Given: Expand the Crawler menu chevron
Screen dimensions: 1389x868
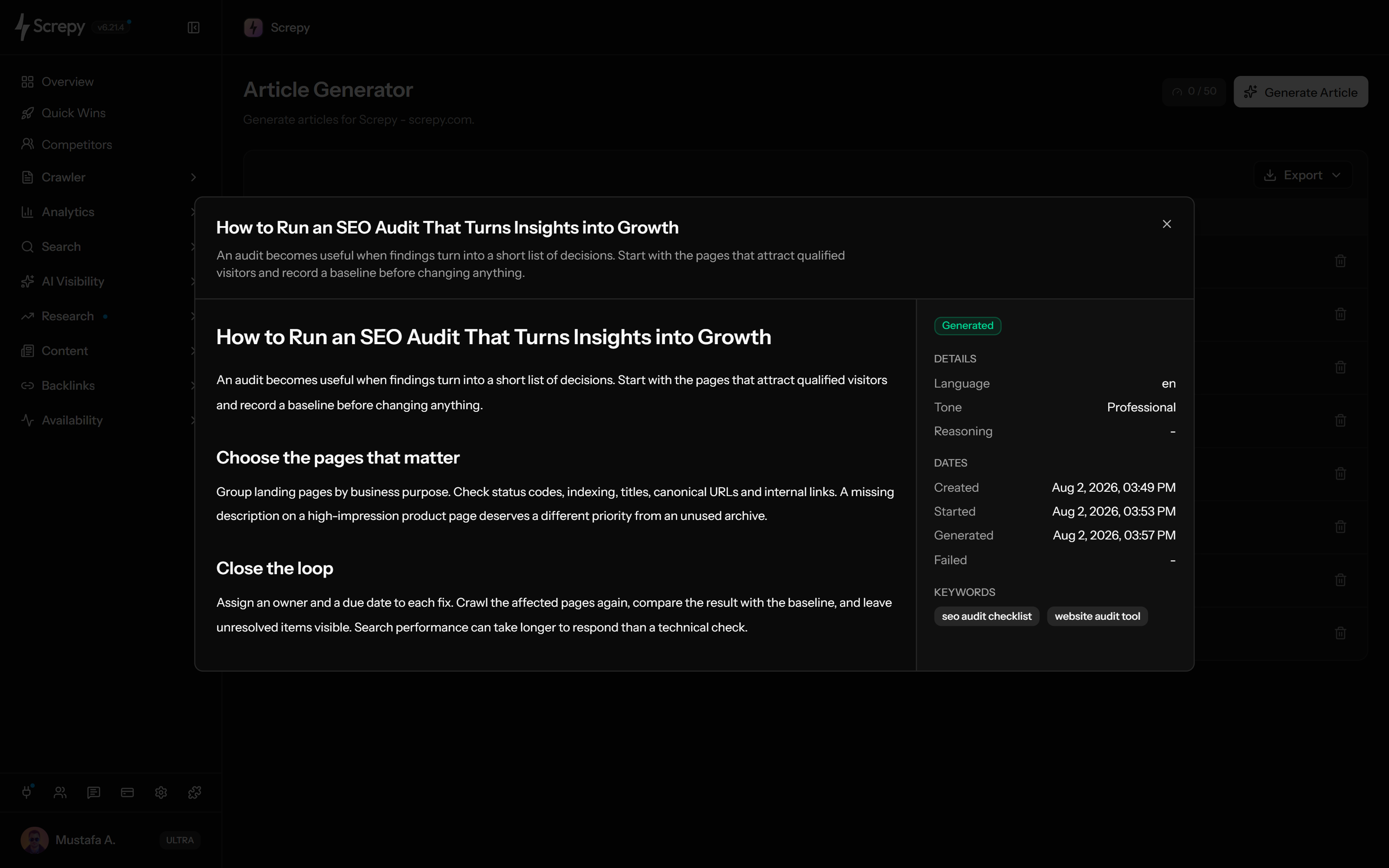Looking at the screenshot, I should [x=194, y=178].
